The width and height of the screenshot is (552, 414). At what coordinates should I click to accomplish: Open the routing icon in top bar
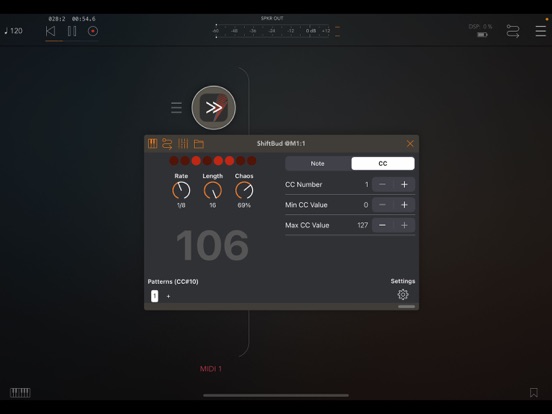coord(513,31)
